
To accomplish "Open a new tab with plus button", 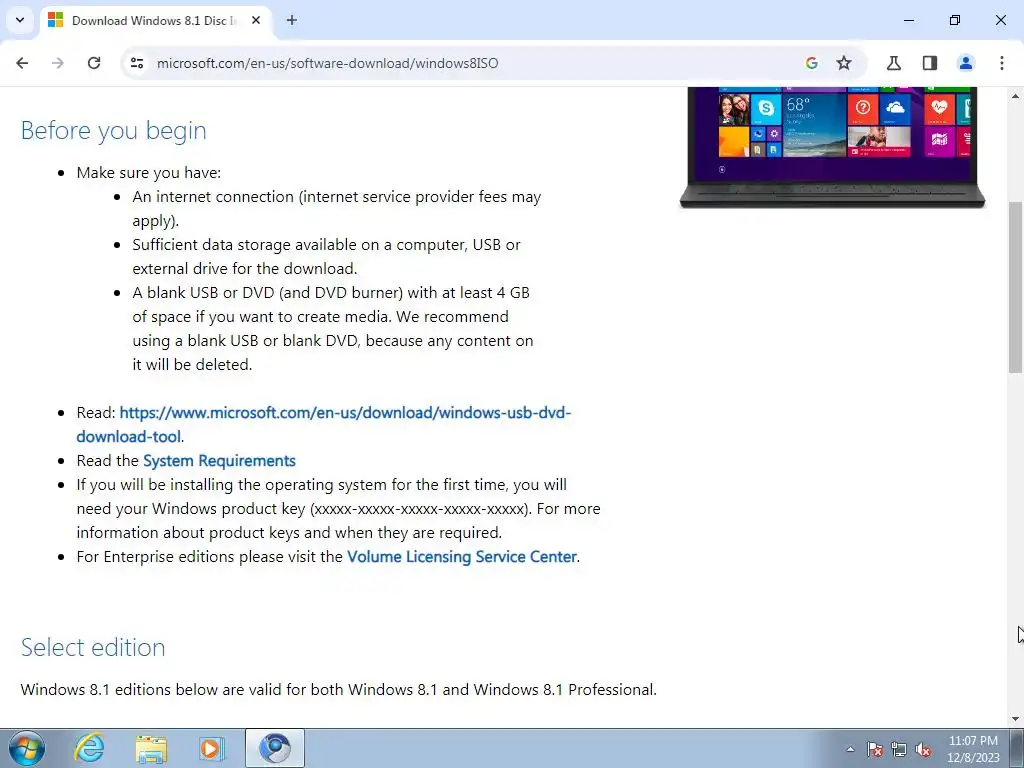I will [x=292, y=20].
